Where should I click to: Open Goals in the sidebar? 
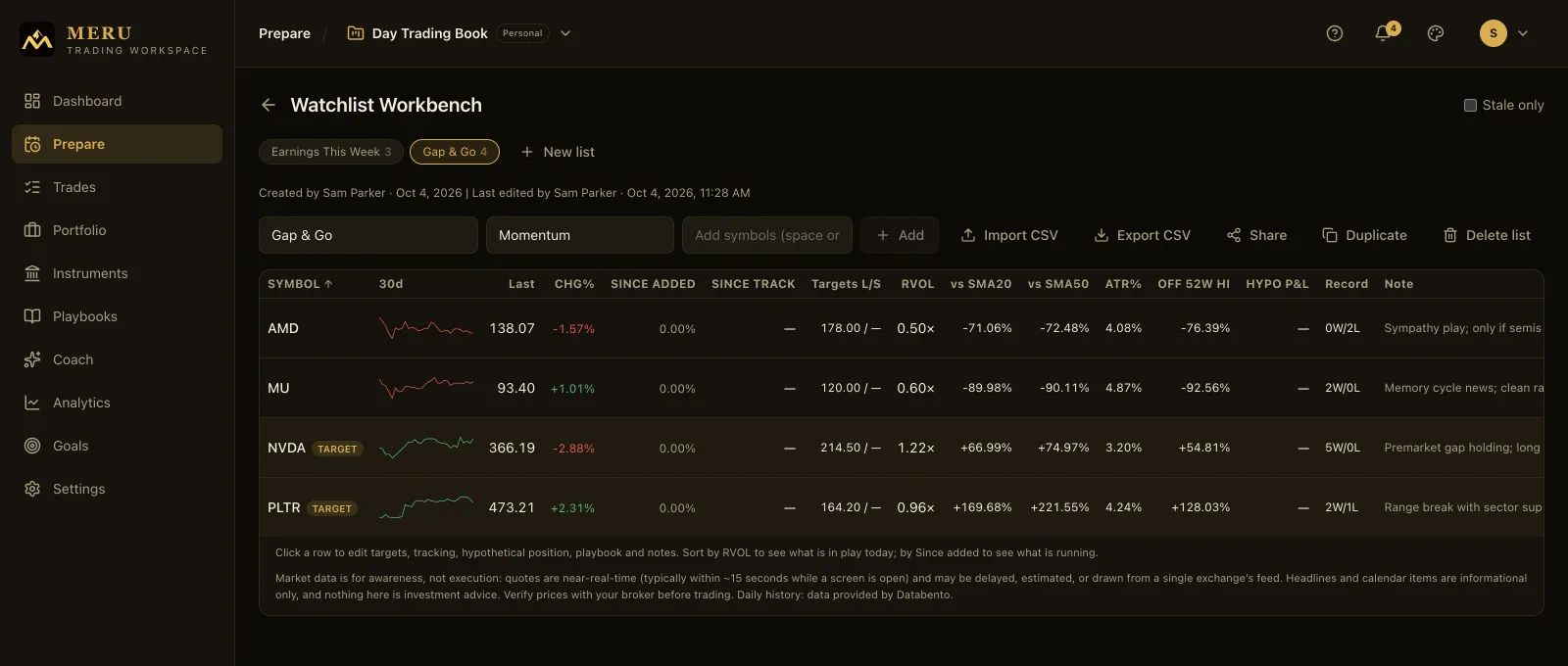[117, 446]
